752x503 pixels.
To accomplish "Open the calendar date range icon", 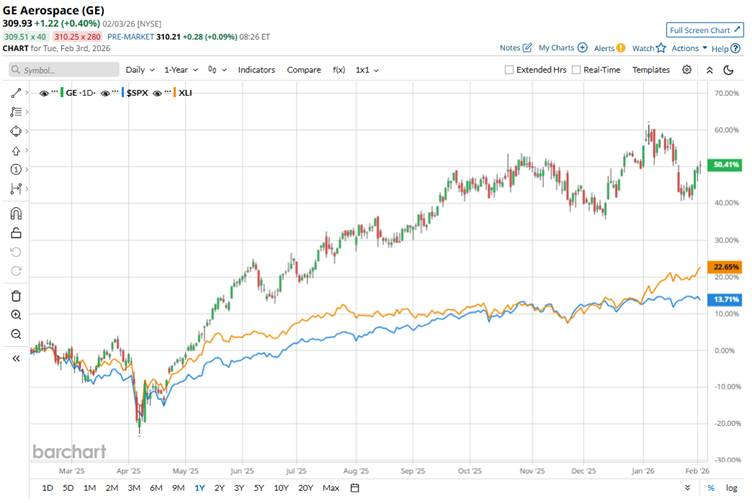I will coord(355,488).
